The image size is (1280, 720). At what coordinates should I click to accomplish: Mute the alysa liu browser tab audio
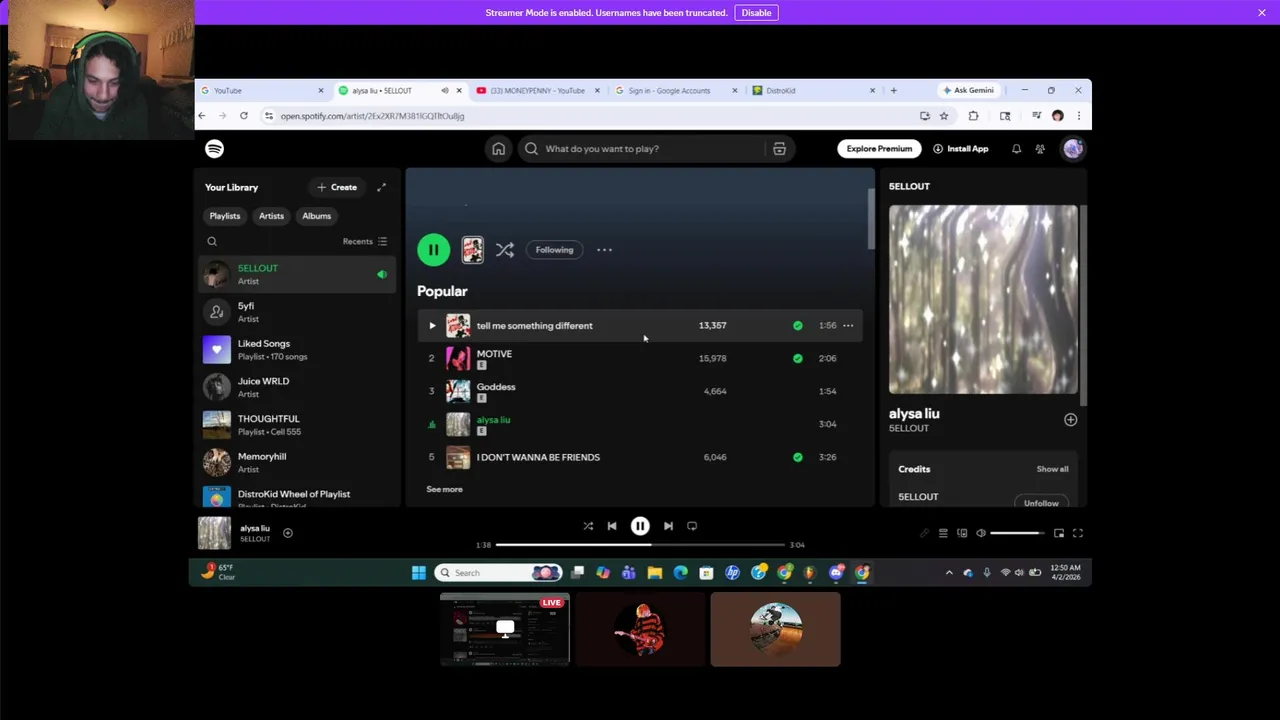tap(445, 90)
